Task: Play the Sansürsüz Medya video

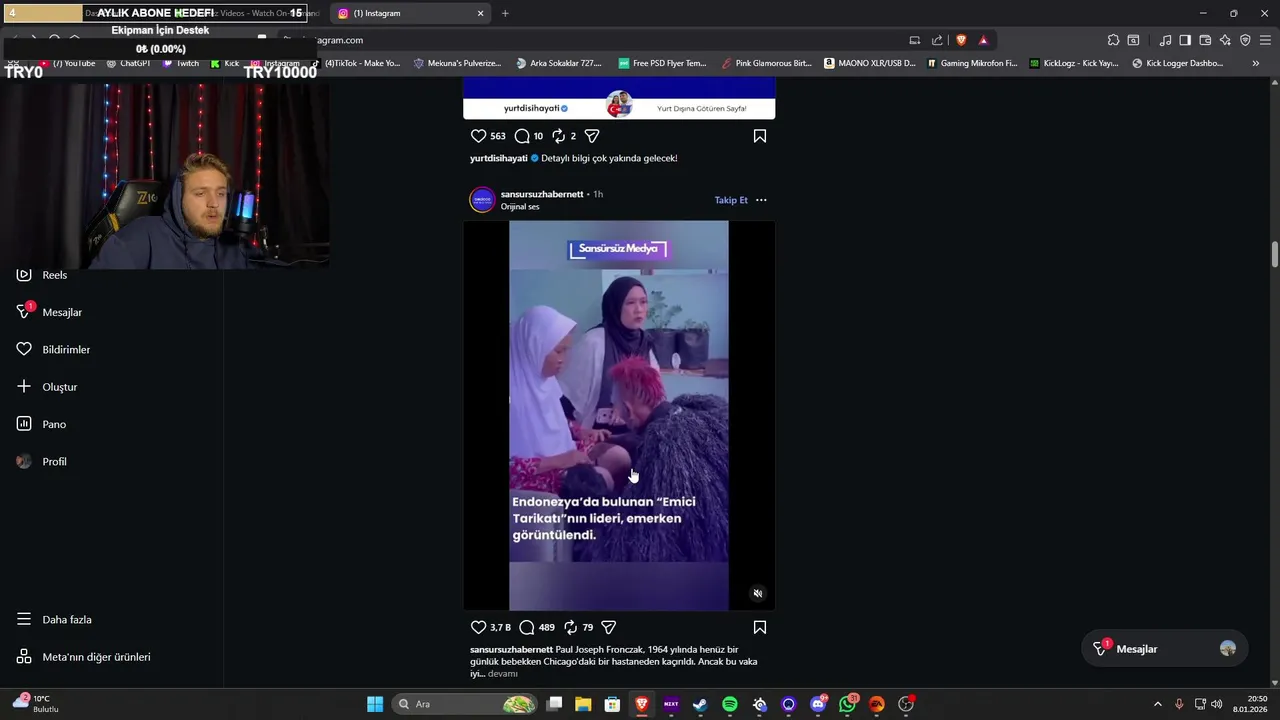Action: pos(619,415)
